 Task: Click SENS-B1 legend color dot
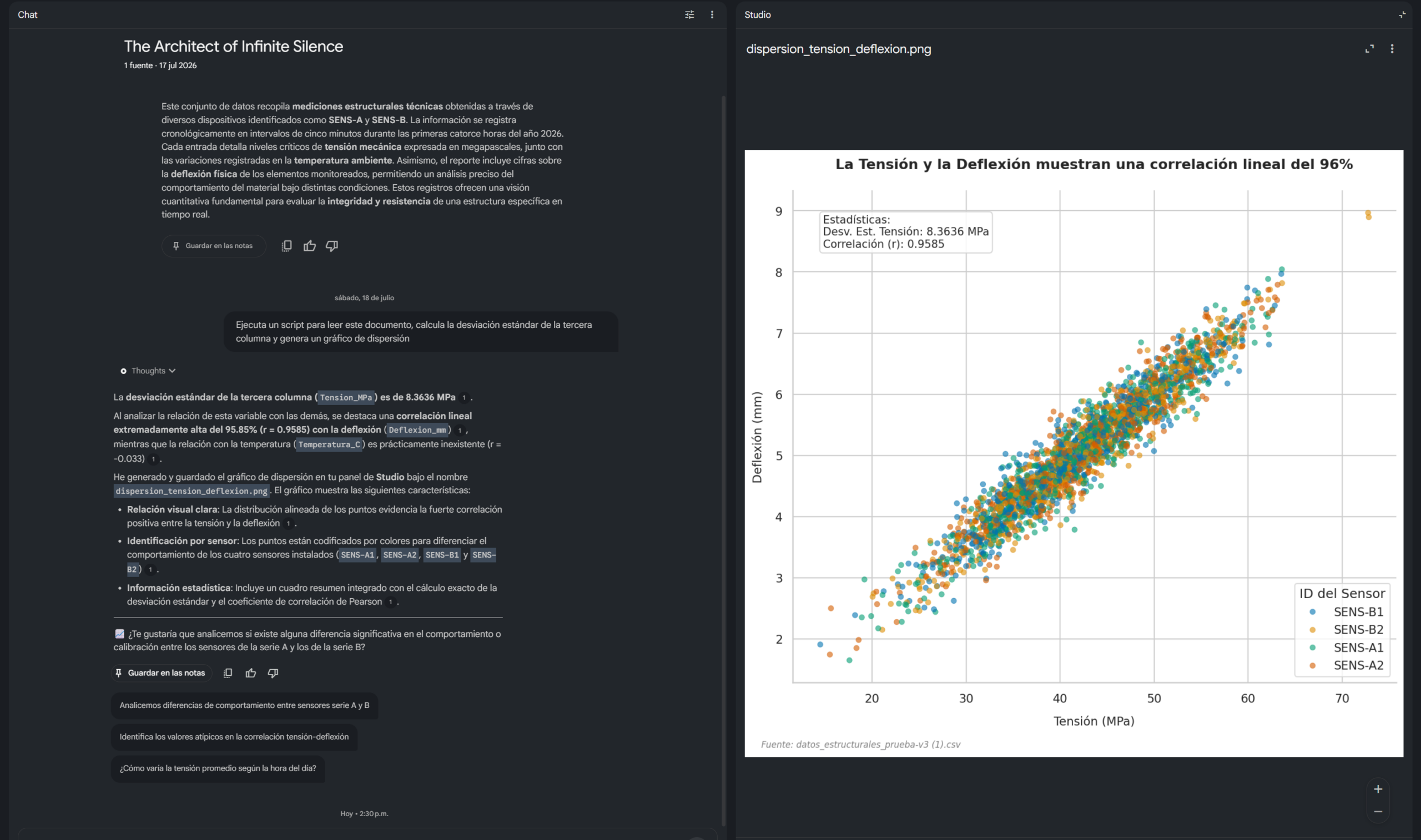coord(1312,612)
